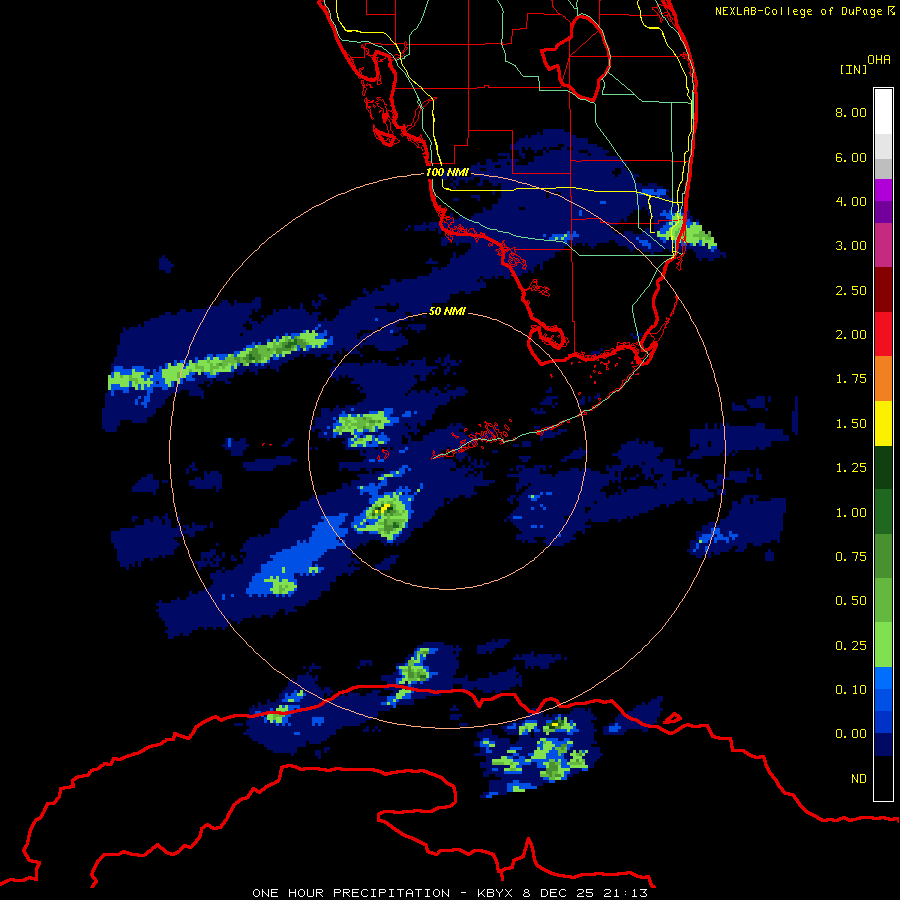Click the ND legend label

[859, 779]
